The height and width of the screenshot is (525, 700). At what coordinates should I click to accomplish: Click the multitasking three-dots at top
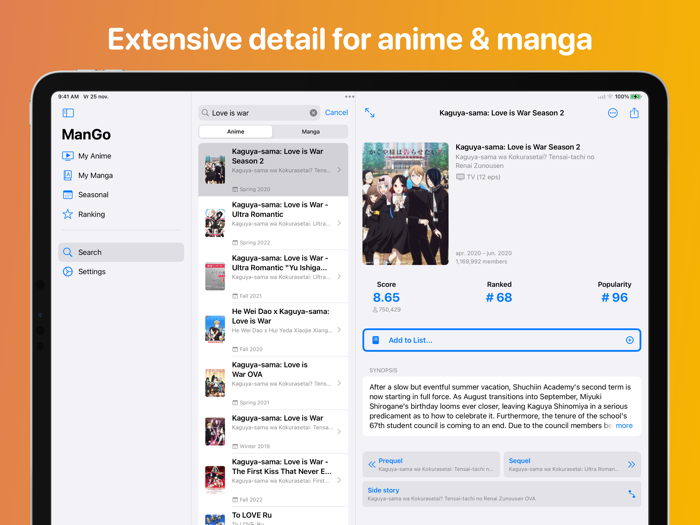pyautogui.click(x=350, y=96)
